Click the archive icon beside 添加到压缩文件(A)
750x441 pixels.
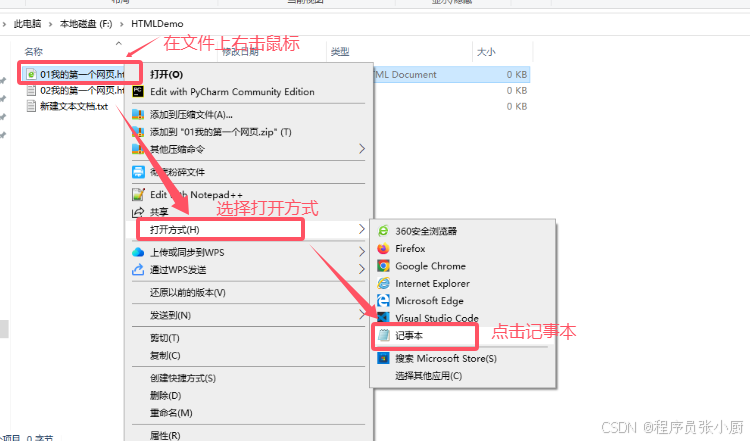pyautogui.click(x=138, y=114)
